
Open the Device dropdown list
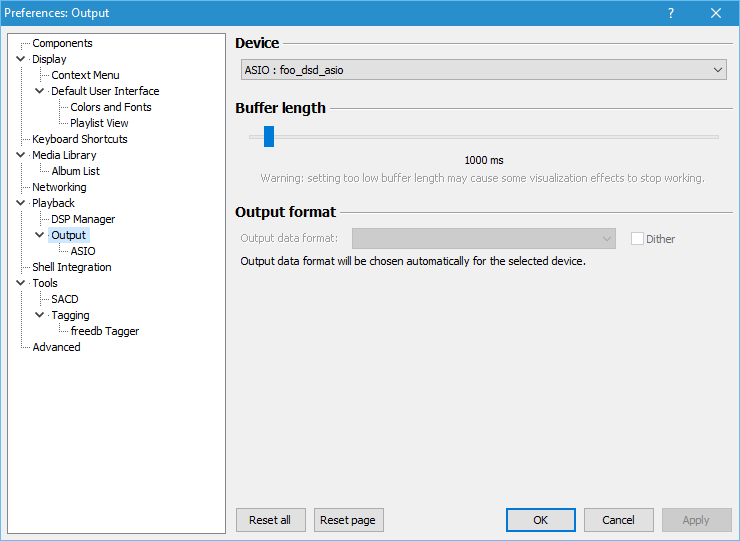point(484,70)
